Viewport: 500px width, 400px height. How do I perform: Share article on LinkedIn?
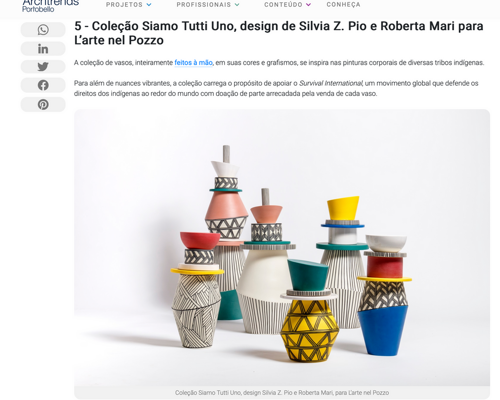(x=43, y=49)
